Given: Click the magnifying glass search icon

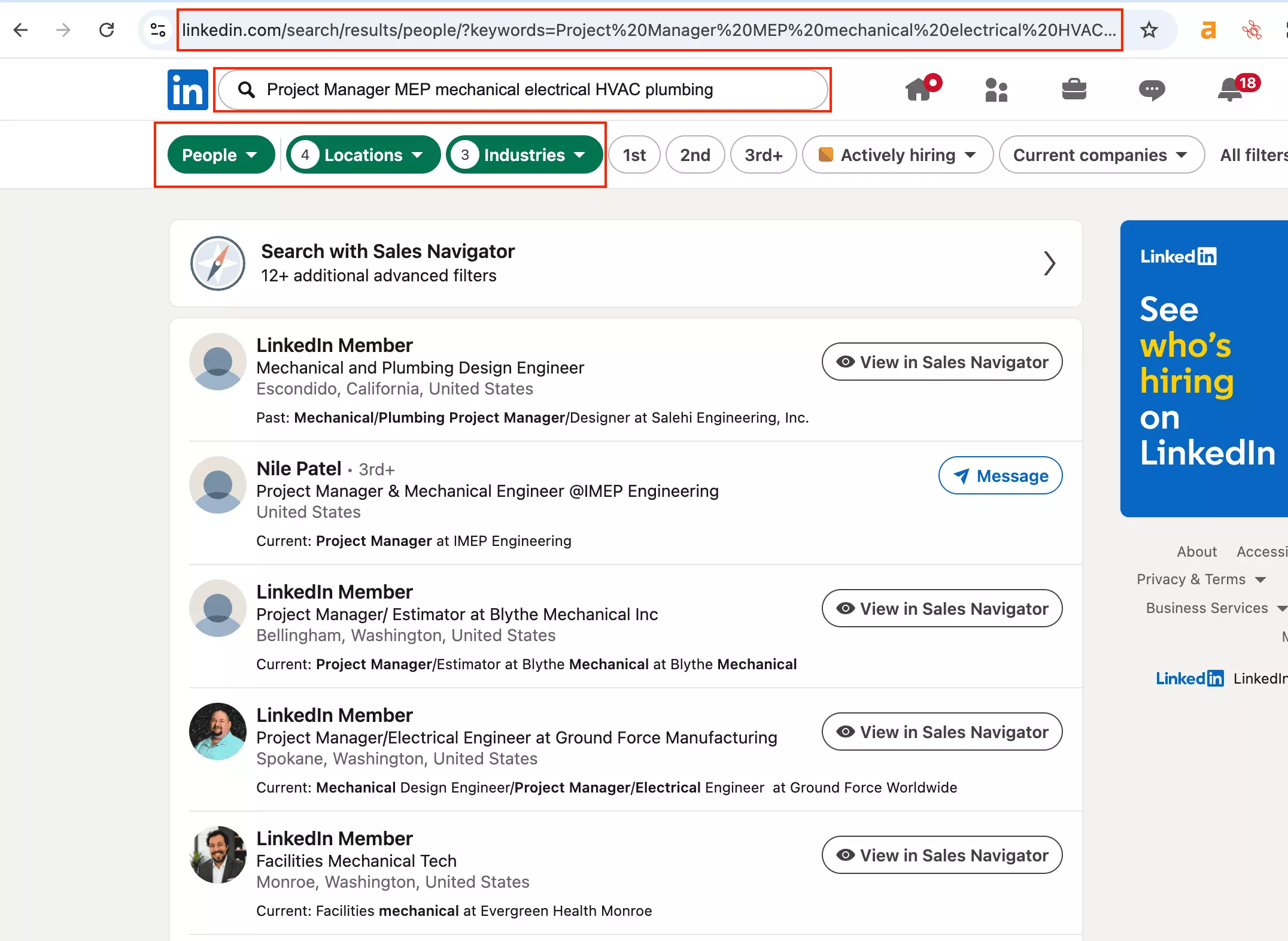Looking at the screenshot, I should click(x=247, y=90).
